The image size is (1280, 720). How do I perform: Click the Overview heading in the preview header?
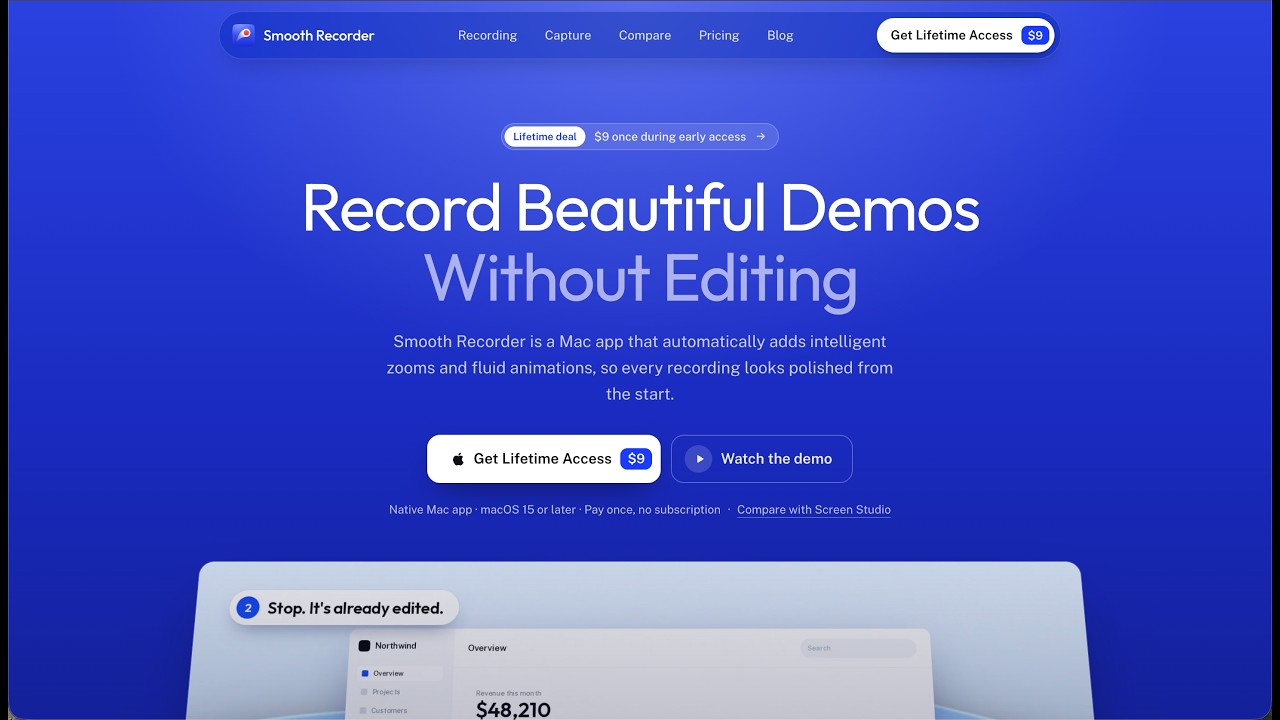(487, 648)
